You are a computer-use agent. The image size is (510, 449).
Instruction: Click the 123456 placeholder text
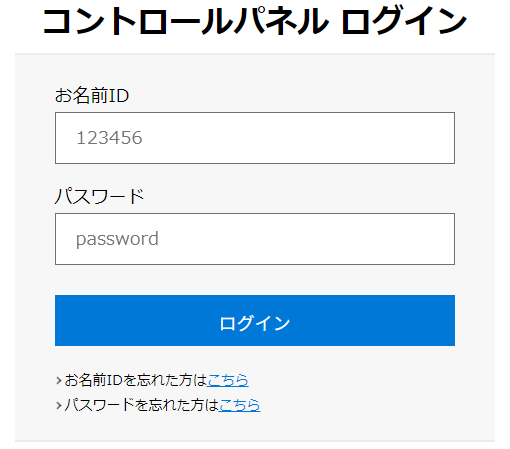109,138
